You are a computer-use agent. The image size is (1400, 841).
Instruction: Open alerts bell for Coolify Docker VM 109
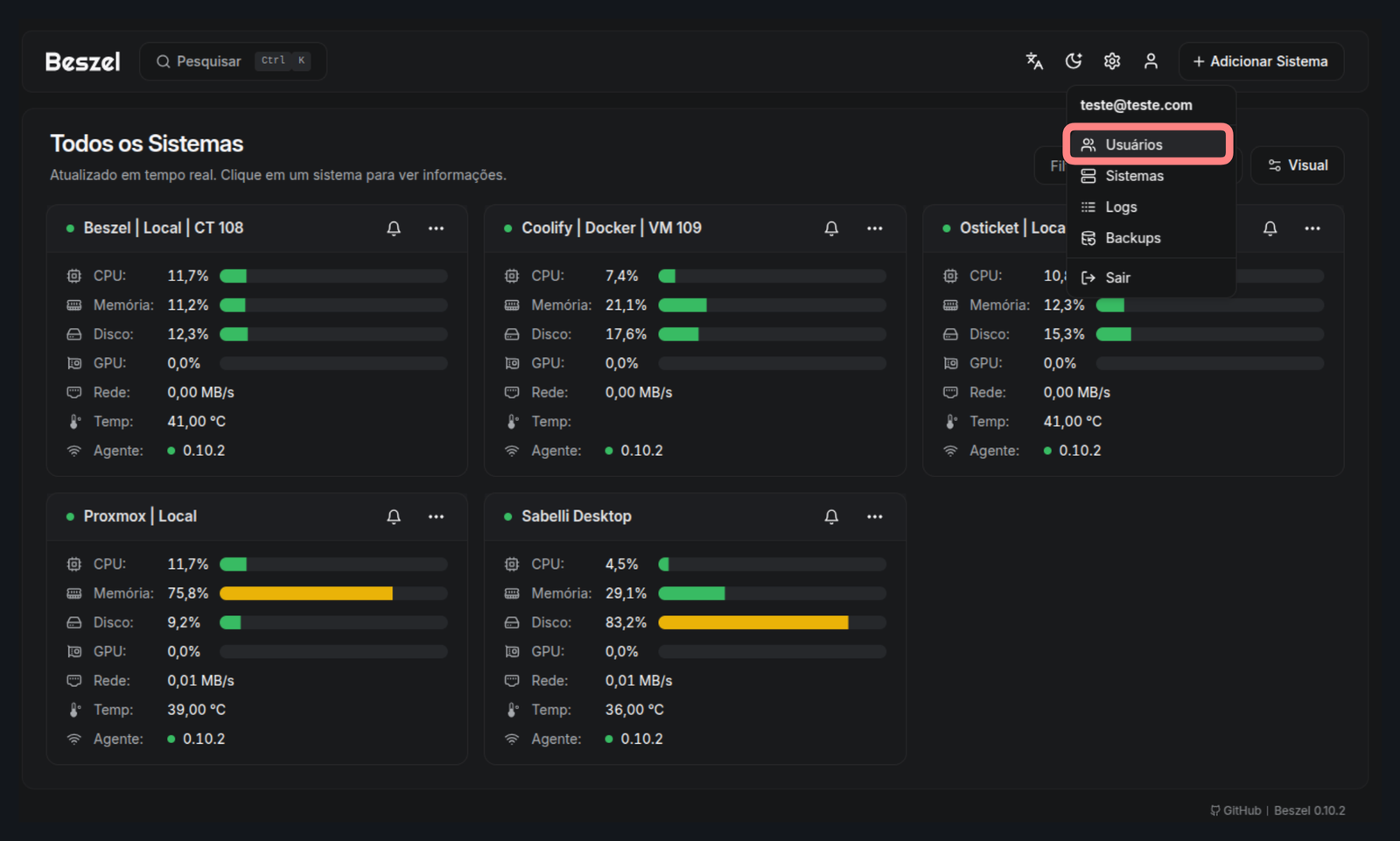pos(831,228)
